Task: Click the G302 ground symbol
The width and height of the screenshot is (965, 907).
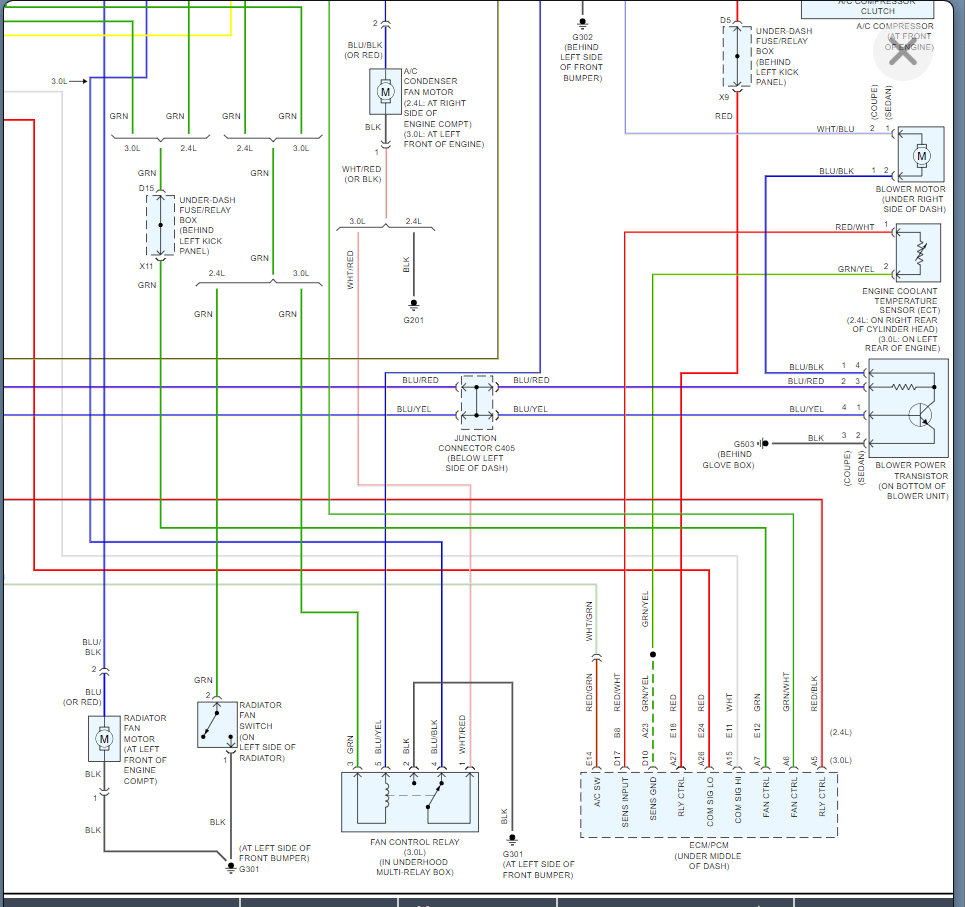Action: point(582,23)
